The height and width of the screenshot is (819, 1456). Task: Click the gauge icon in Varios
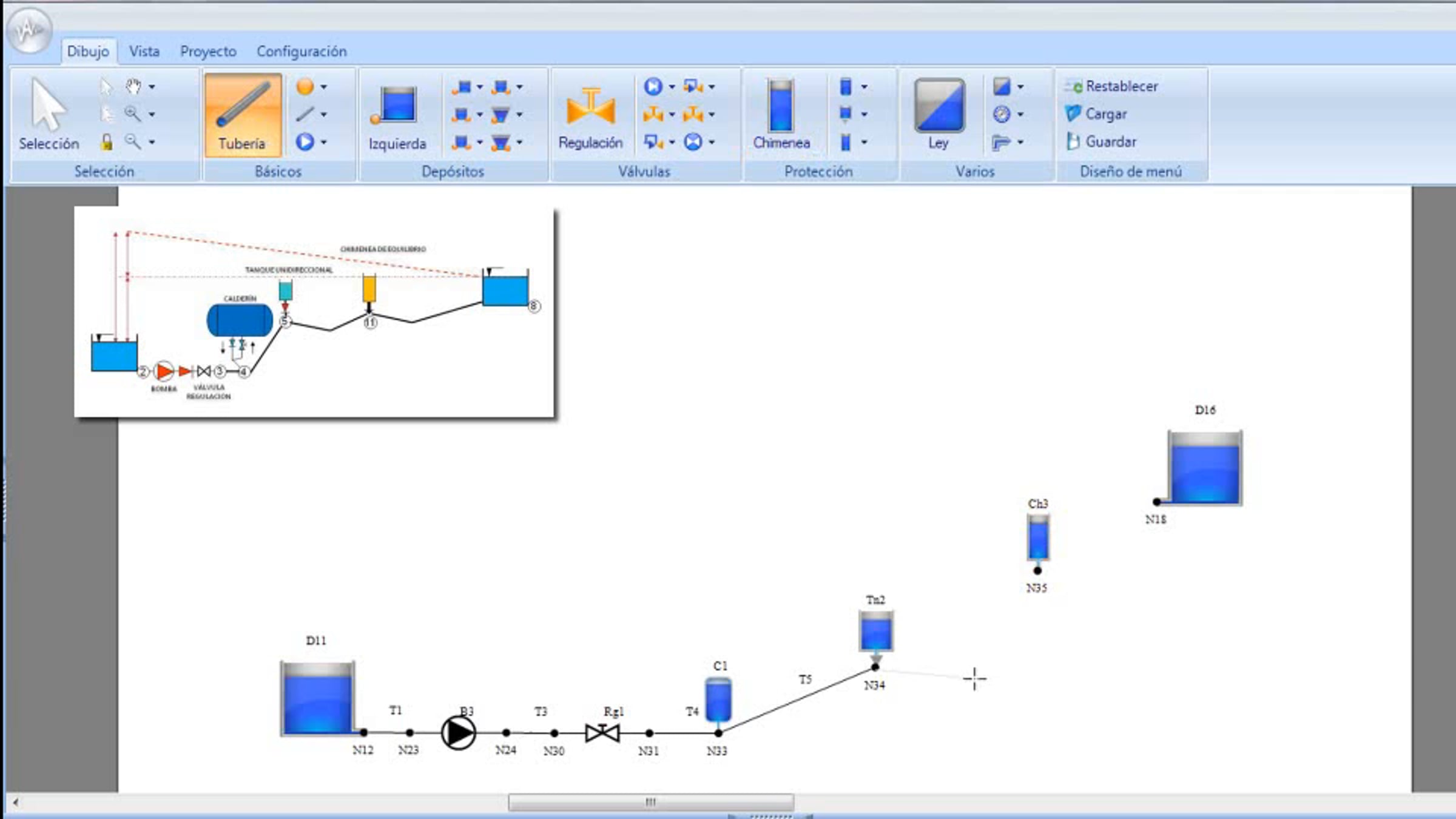pos(1002,114)
